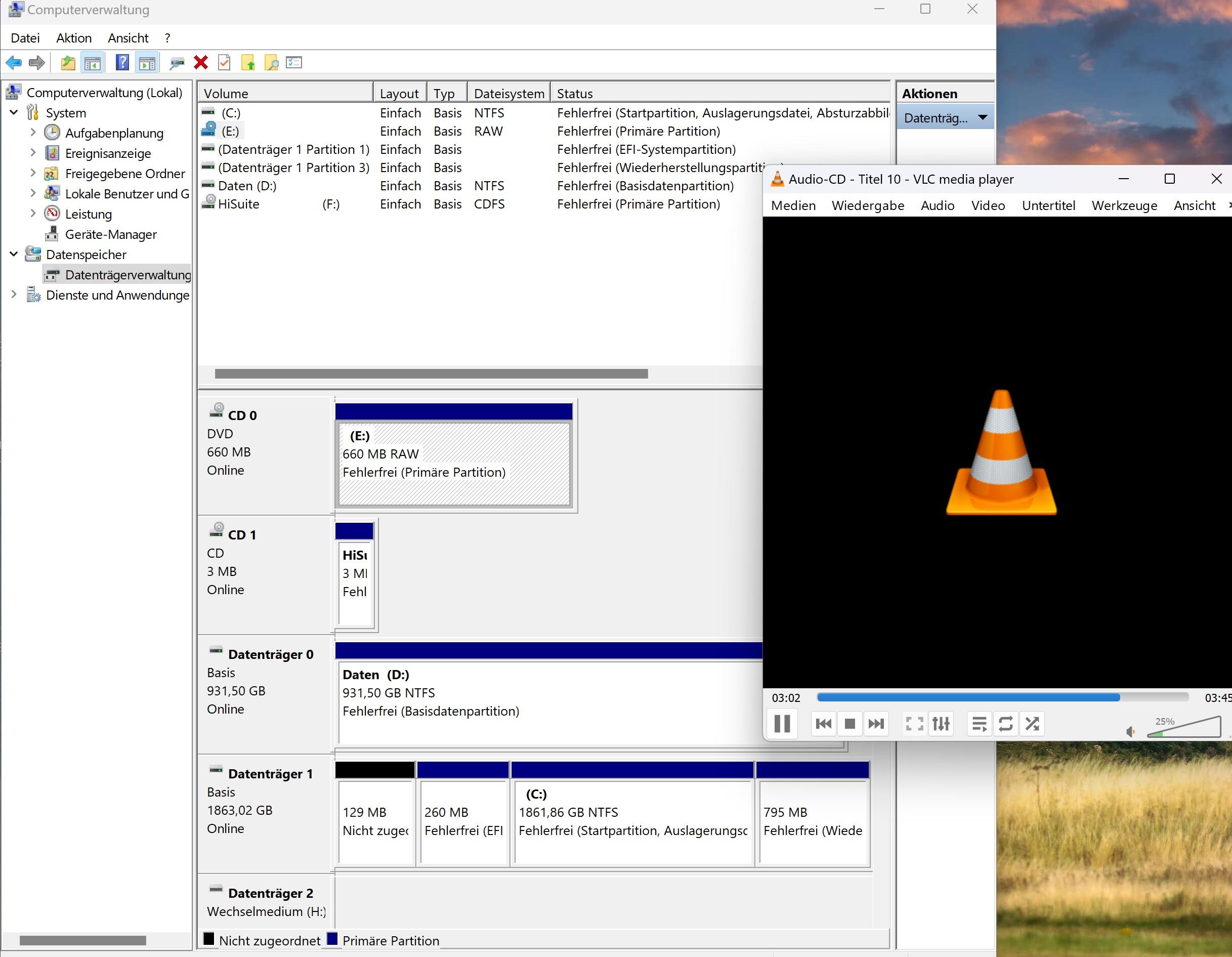Skip to next track in VLC
Viewport: 1232px width, 957px height.
(876, 723)
